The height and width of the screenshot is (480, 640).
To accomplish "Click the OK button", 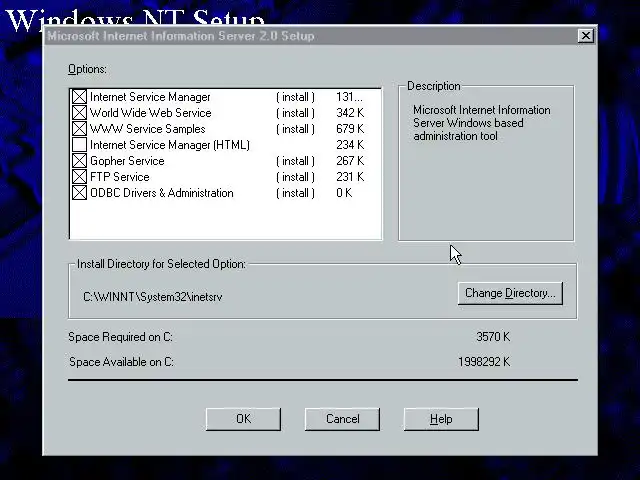I will click(x=243, y=419).
